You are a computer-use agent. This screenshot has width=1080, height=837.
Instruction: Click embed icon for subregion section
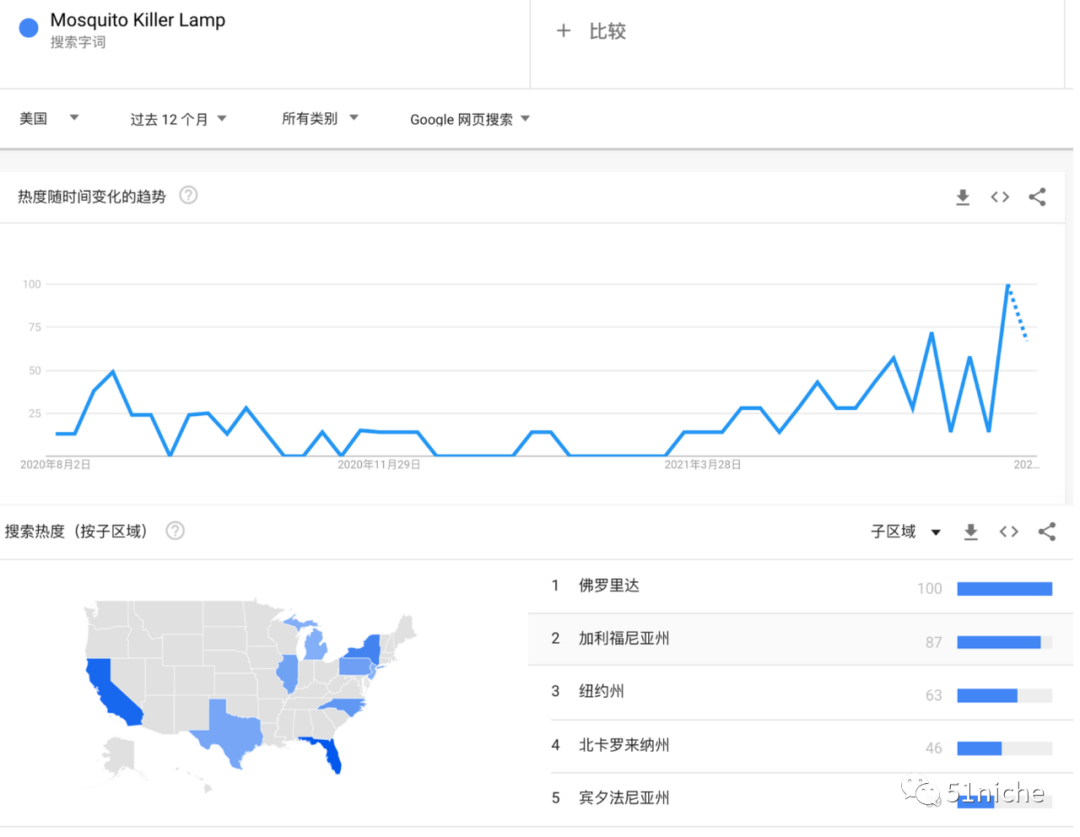click(x=1009, y=532)
